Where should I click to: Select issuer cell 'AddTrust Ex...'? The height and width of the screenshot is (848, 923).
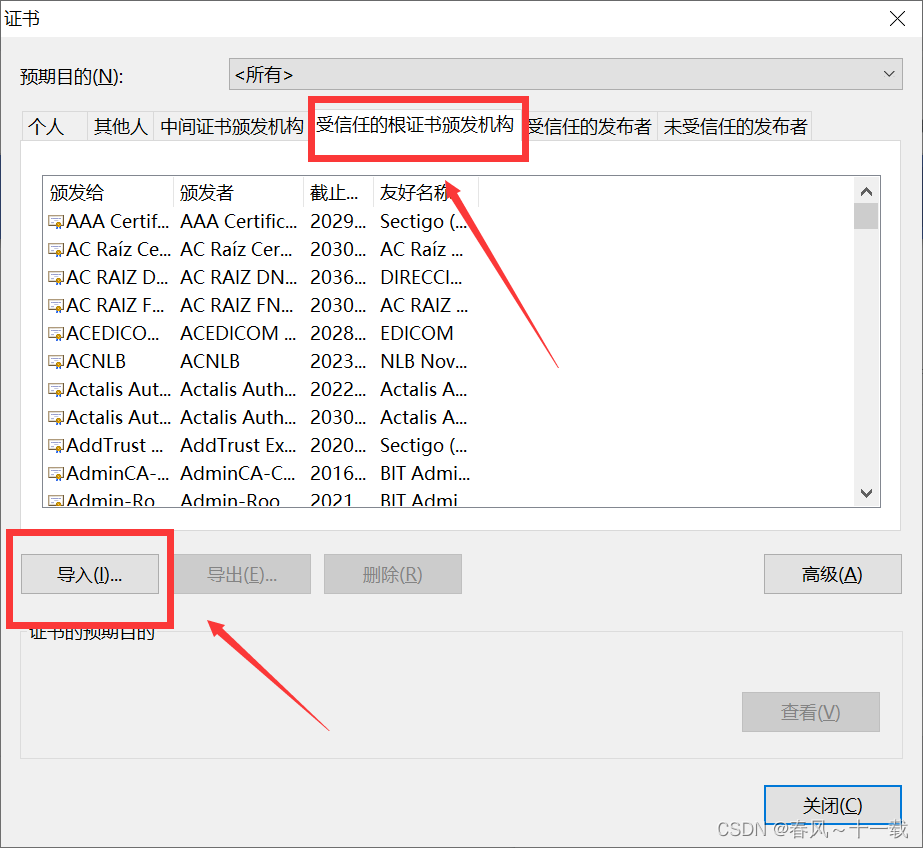pyautogui.click(x=238, y=445)
